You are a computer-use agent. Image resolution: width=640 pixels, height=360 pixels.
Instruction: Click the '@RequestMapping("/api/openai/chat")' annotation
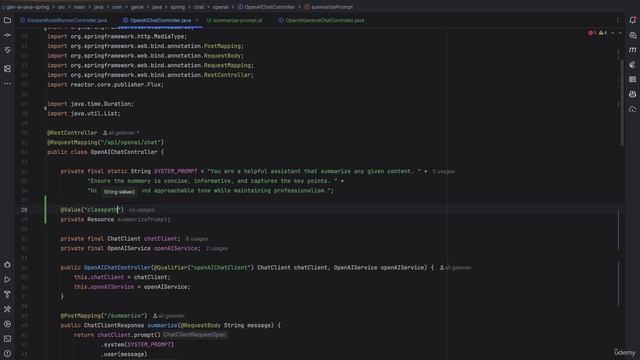(105, 142)
